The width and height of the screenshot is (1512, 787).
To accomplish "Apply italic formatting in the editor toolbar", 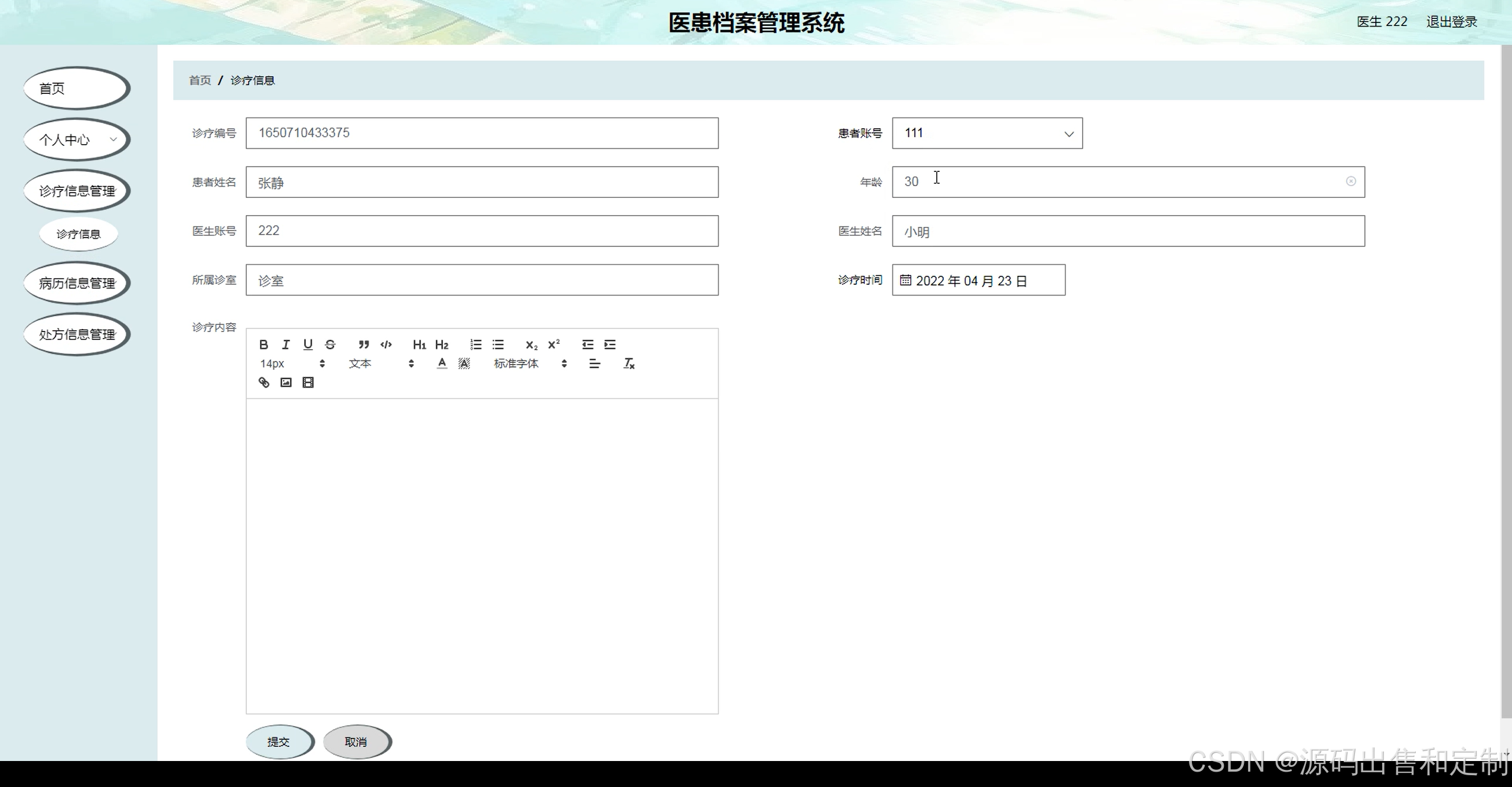I will 286,344.
